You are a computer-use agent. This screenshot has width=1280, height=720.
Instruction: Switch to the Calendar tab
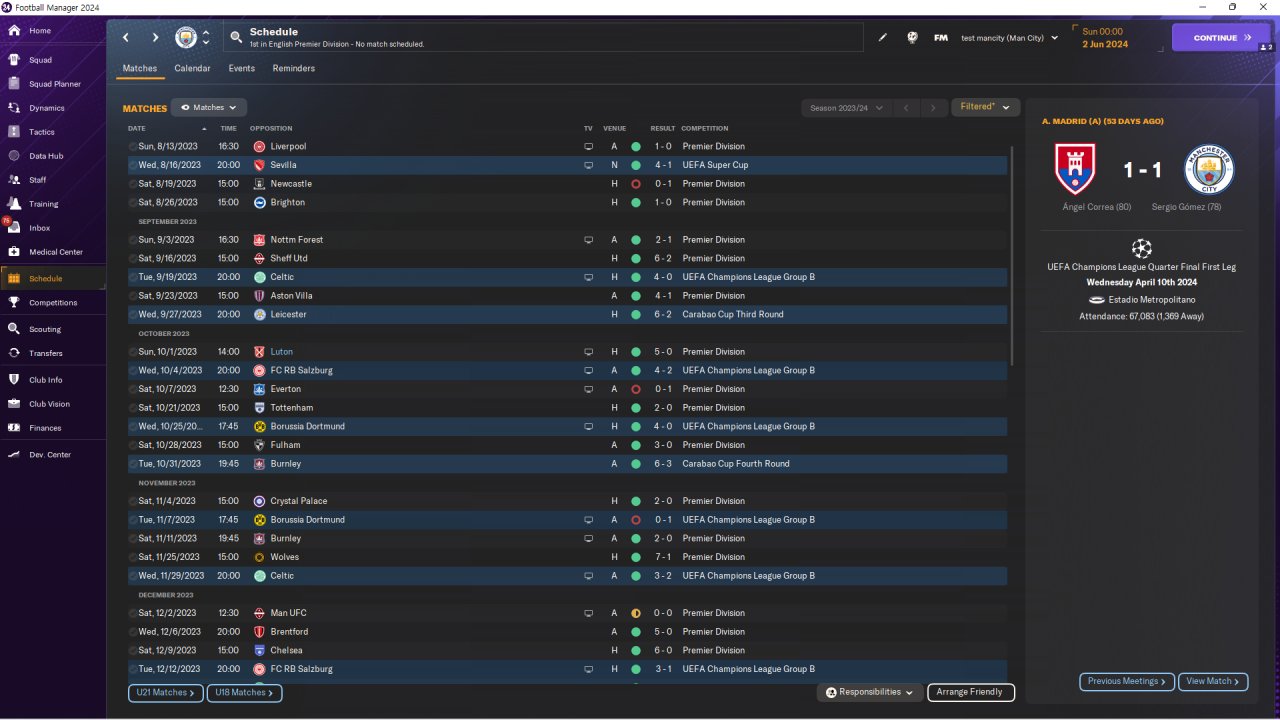tap(192, 69)
